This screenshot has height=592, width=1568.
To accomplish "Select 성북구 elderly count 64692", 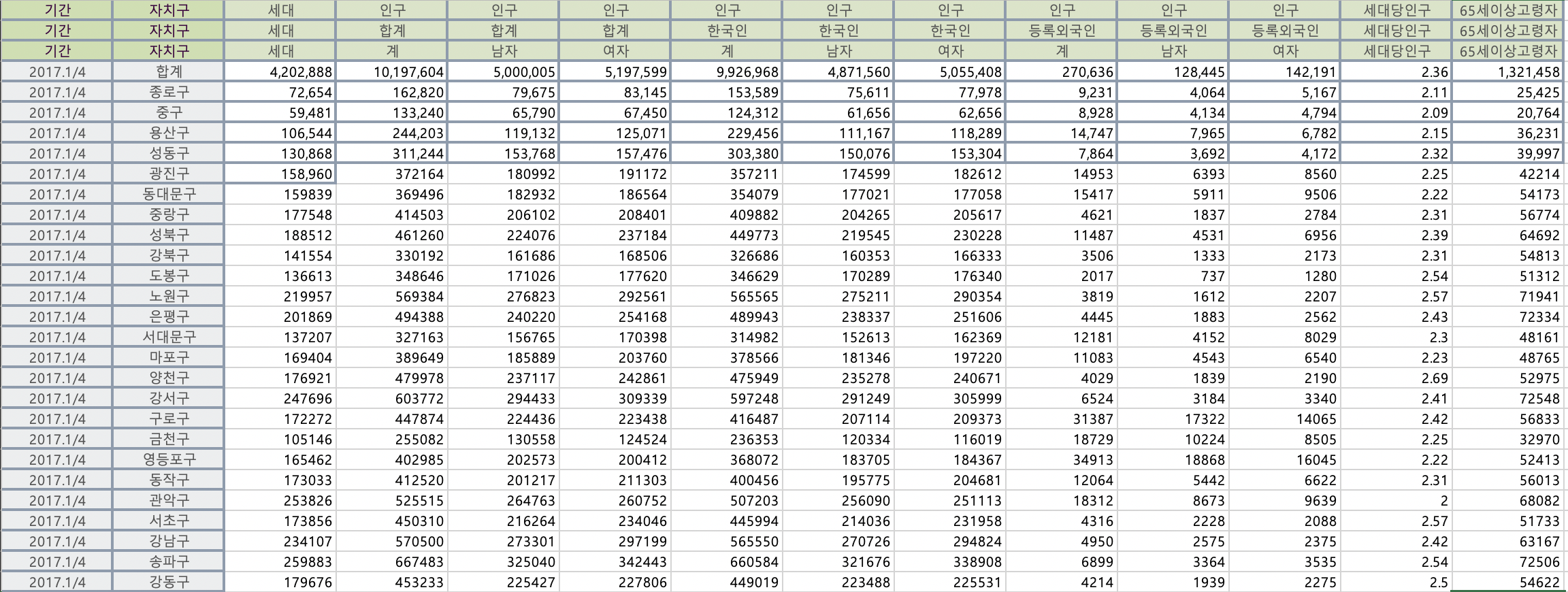I will (x=1509, y=235).
